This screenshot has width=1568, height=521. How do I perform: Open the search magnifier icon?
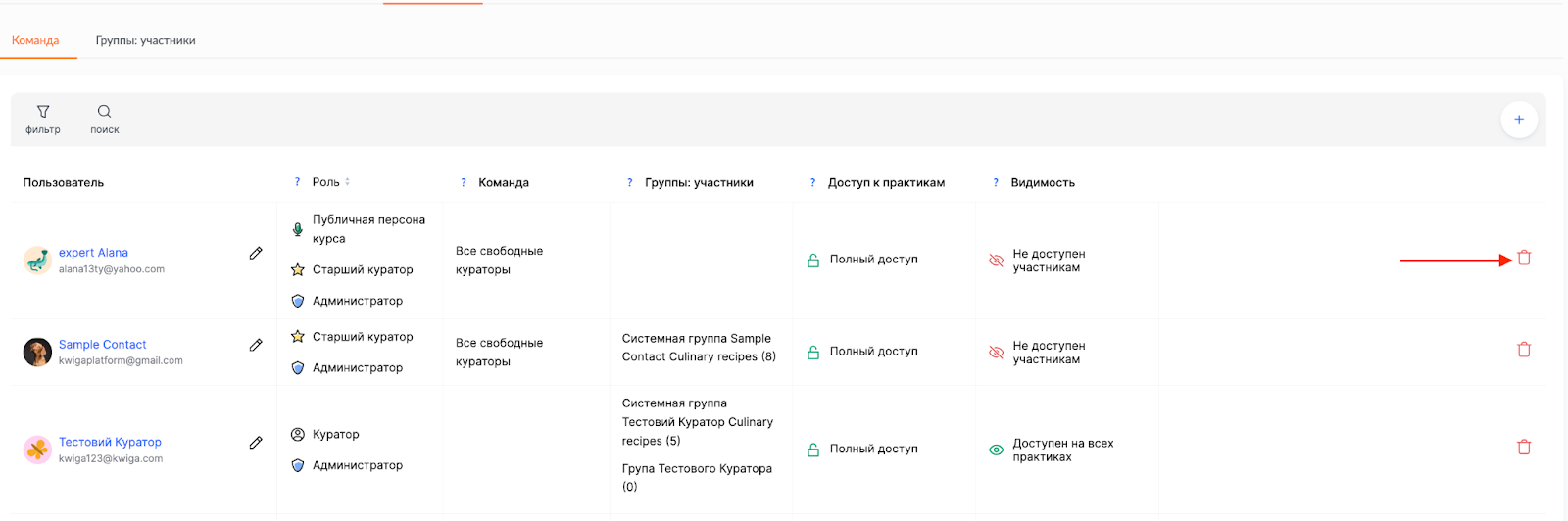pos(104,112)
